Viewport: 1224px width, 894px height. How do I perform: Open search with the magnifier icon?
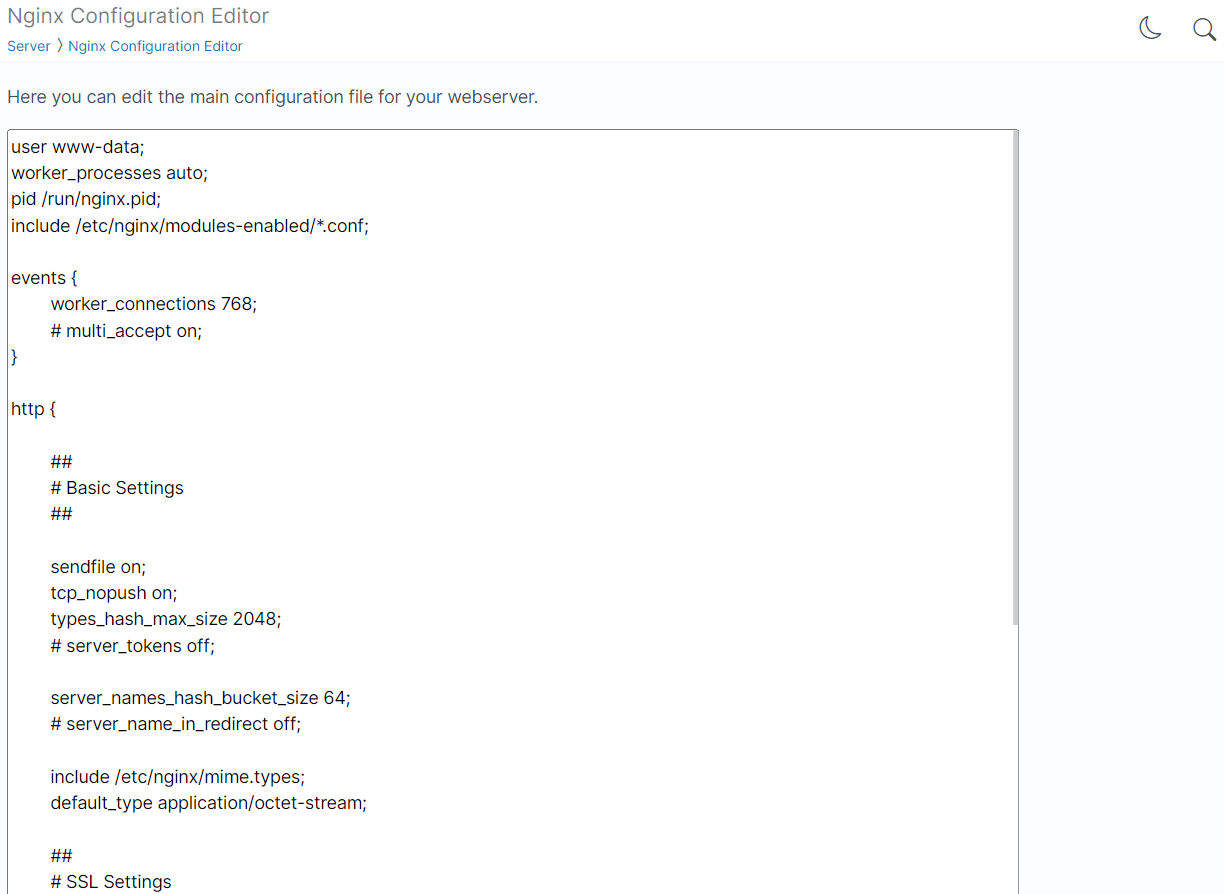pos(1205,29)
